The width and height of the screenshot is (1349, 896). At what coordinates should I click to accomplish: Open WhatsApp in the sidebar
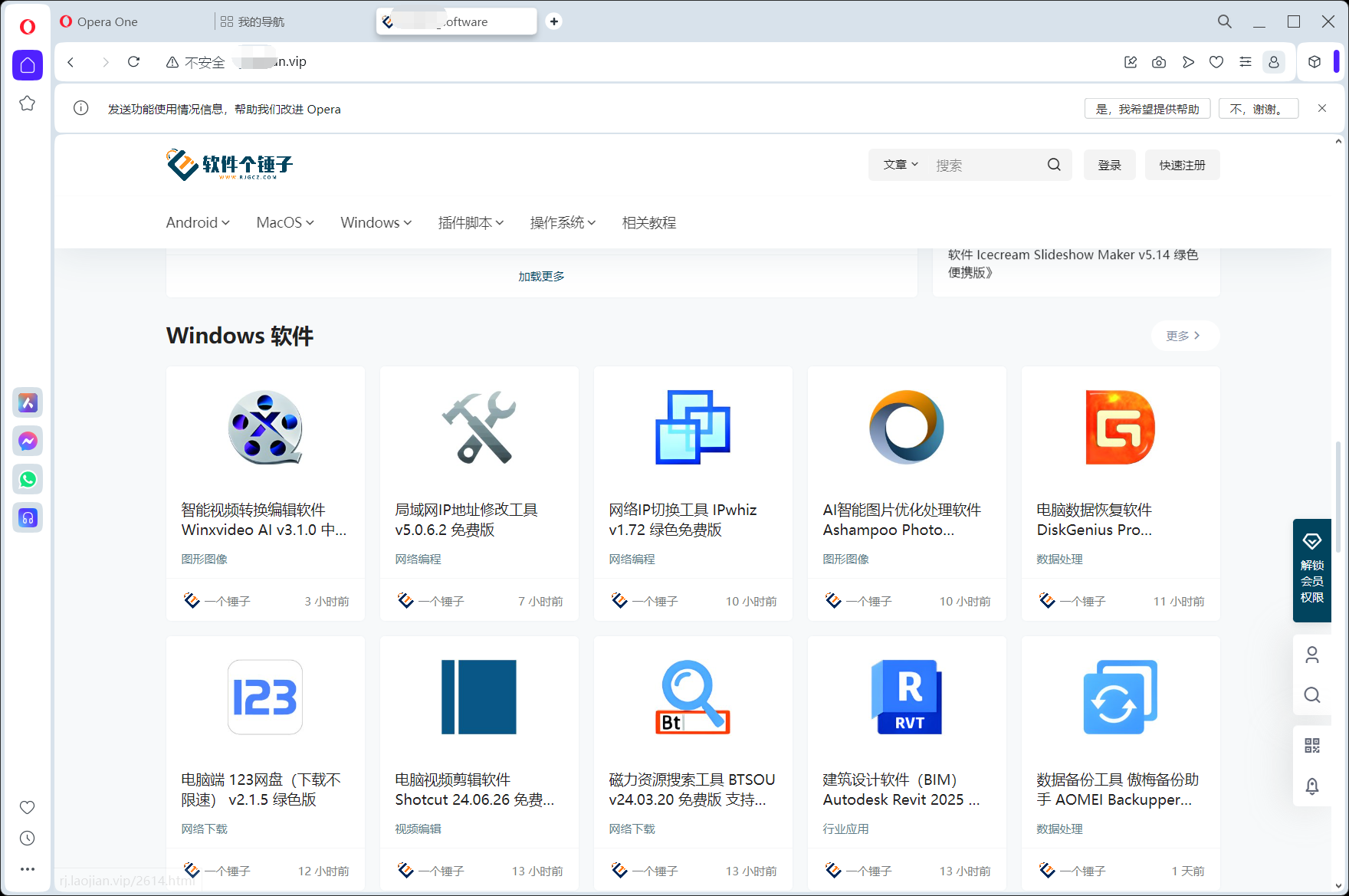tap(28, 479)
